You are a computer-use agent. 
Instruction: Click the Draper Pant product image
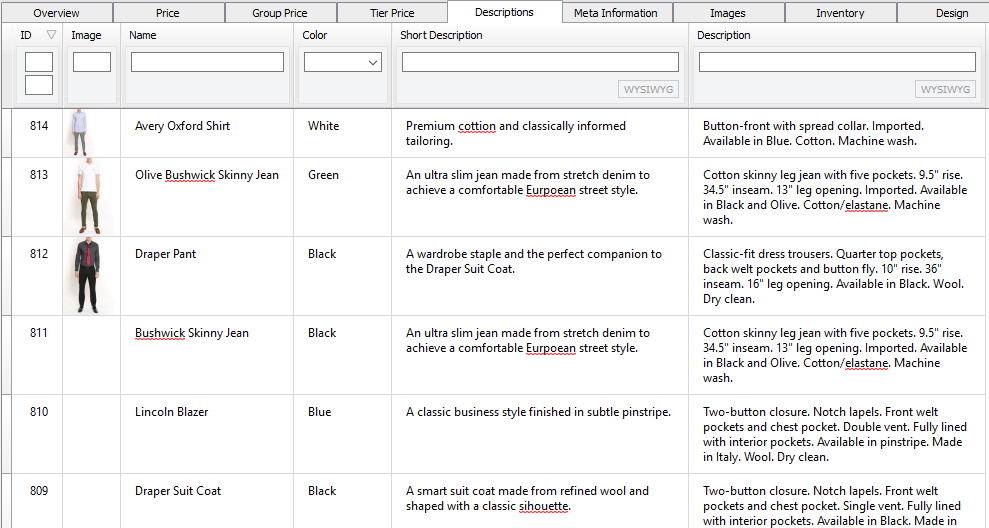click(x=88, y=275)
